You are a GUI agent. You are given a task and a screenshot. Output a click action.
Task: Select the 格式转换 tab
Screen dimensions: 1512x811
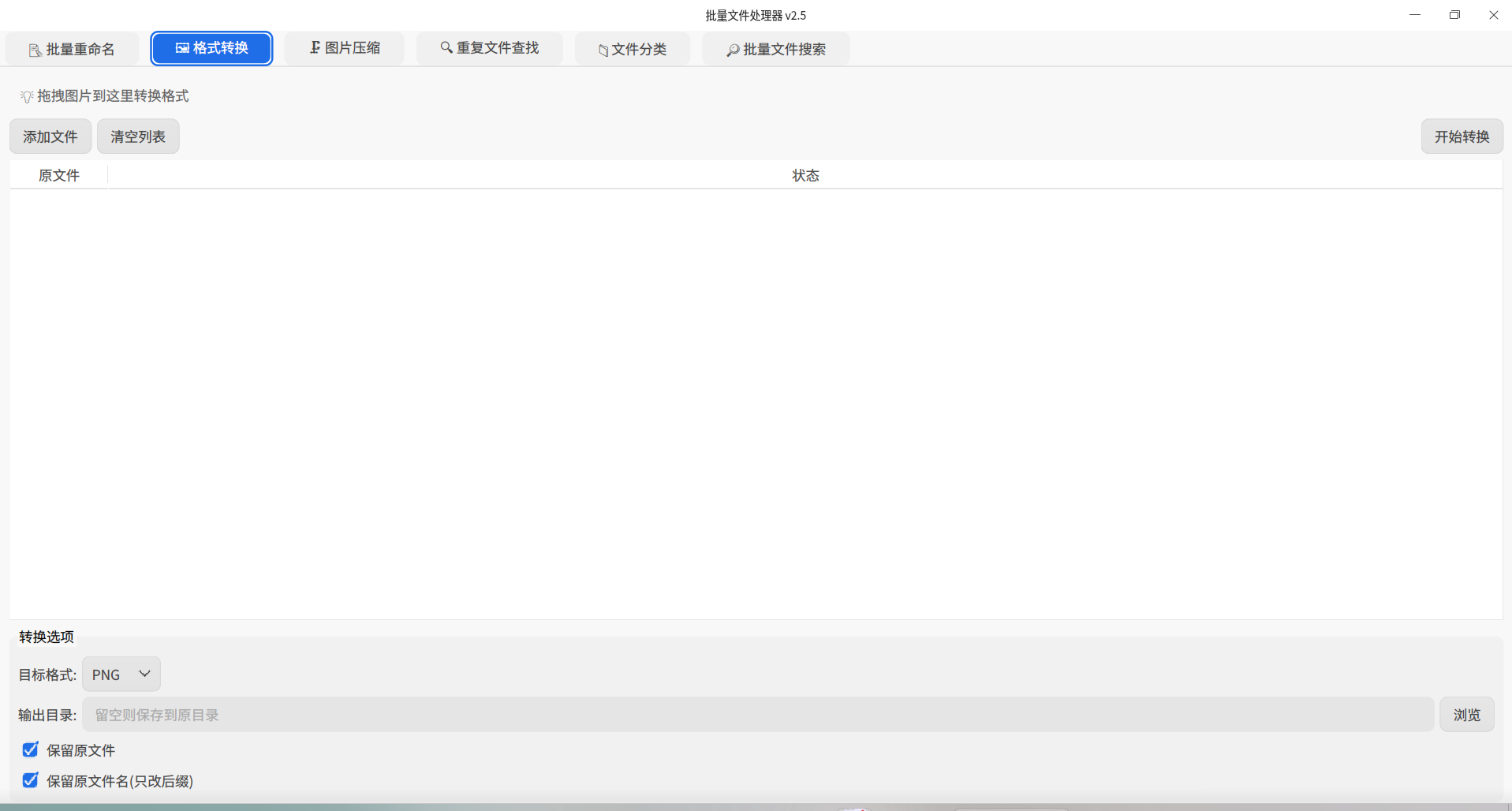tap(211, 48)
